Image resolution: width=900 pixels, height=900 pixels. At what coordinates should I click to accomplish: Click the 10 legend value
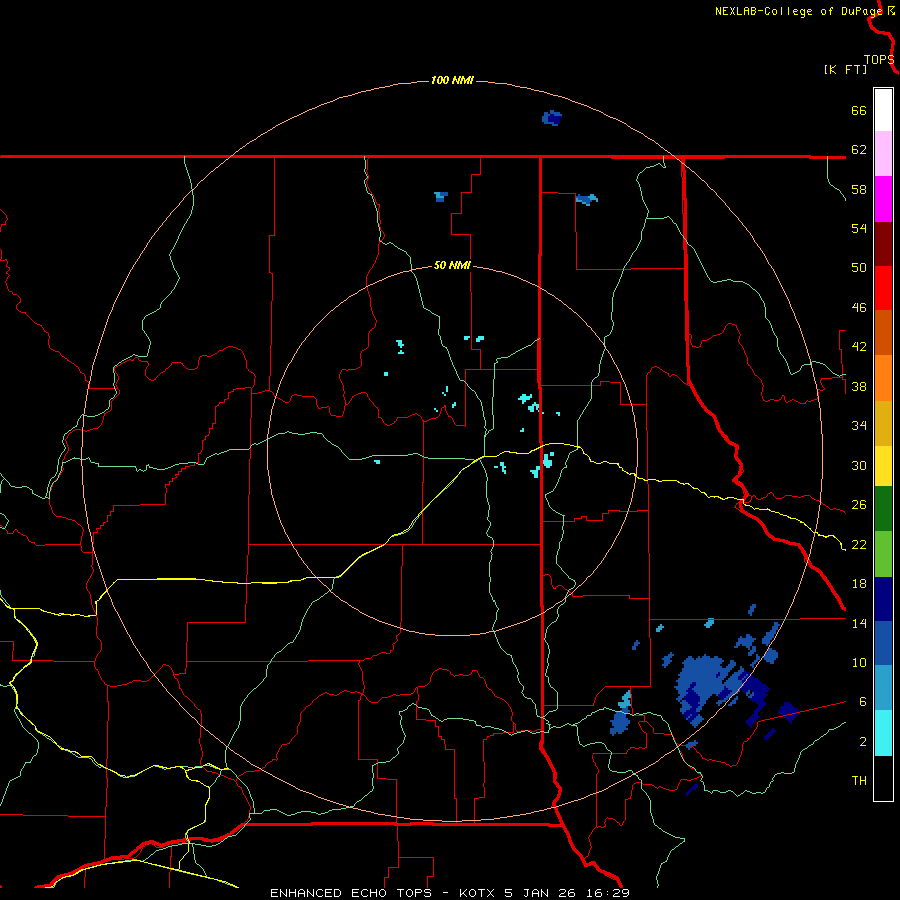(859, 662)
